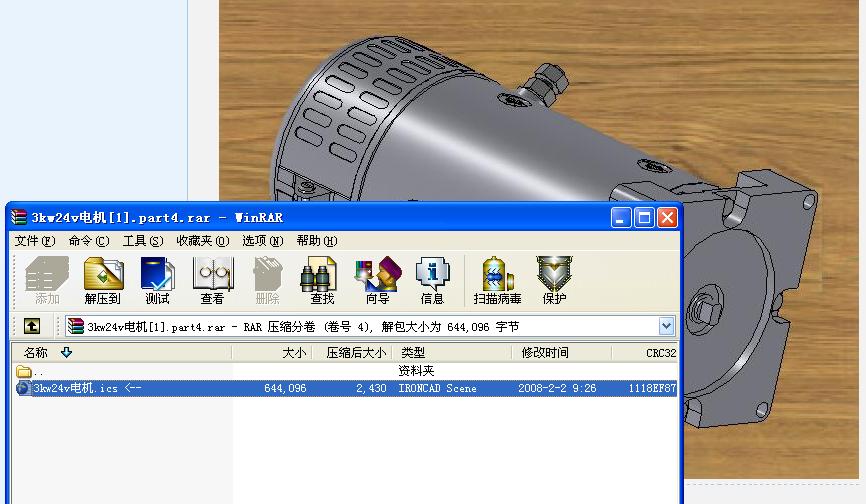Viewport: 866px width, 504px height.
Task: Sort by Packed Size (压缩后大小) column
Action: [x=352, y=353]
